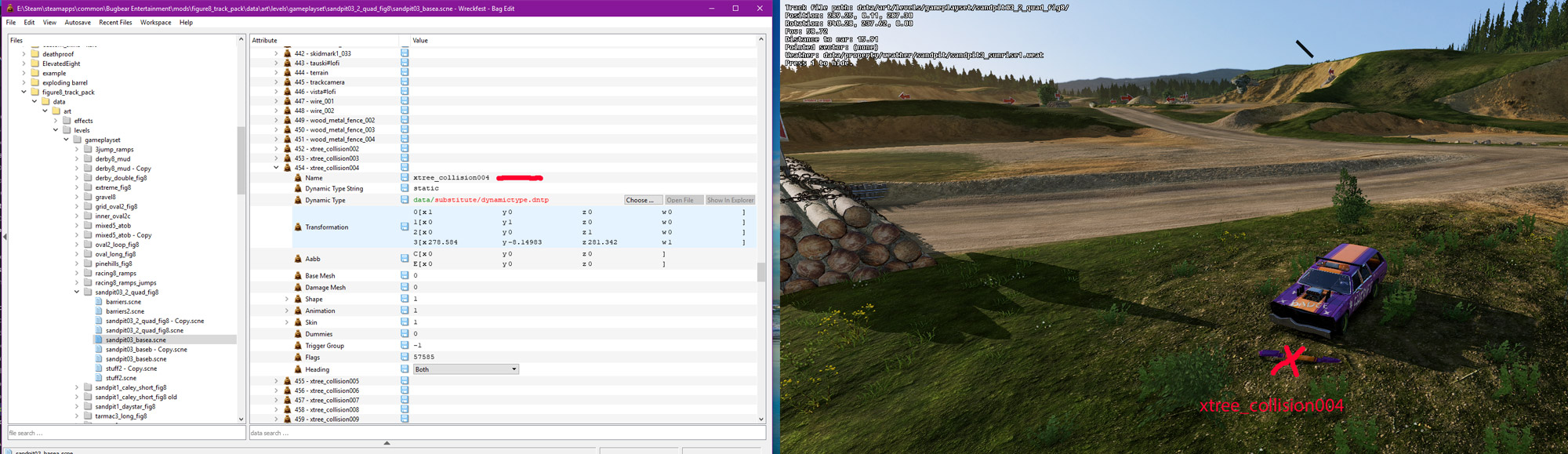Collapse the 454 - xtree_collision004 node
The height and width of the screenshot is (454, 1568).
point(276,168)
